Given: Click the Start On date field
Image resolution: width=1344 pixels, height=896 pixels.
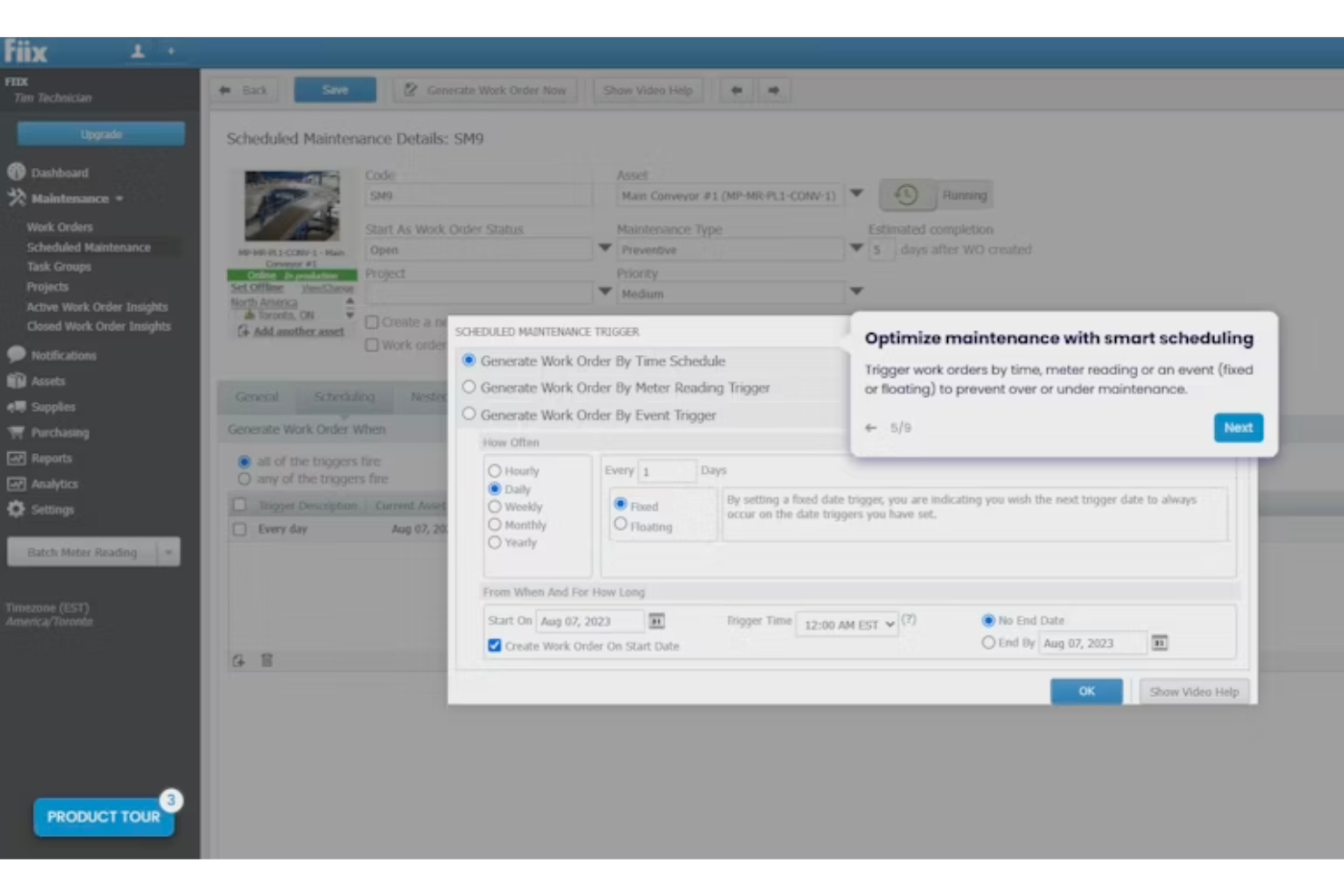Looking at the screenshot, I should point(590,621).
